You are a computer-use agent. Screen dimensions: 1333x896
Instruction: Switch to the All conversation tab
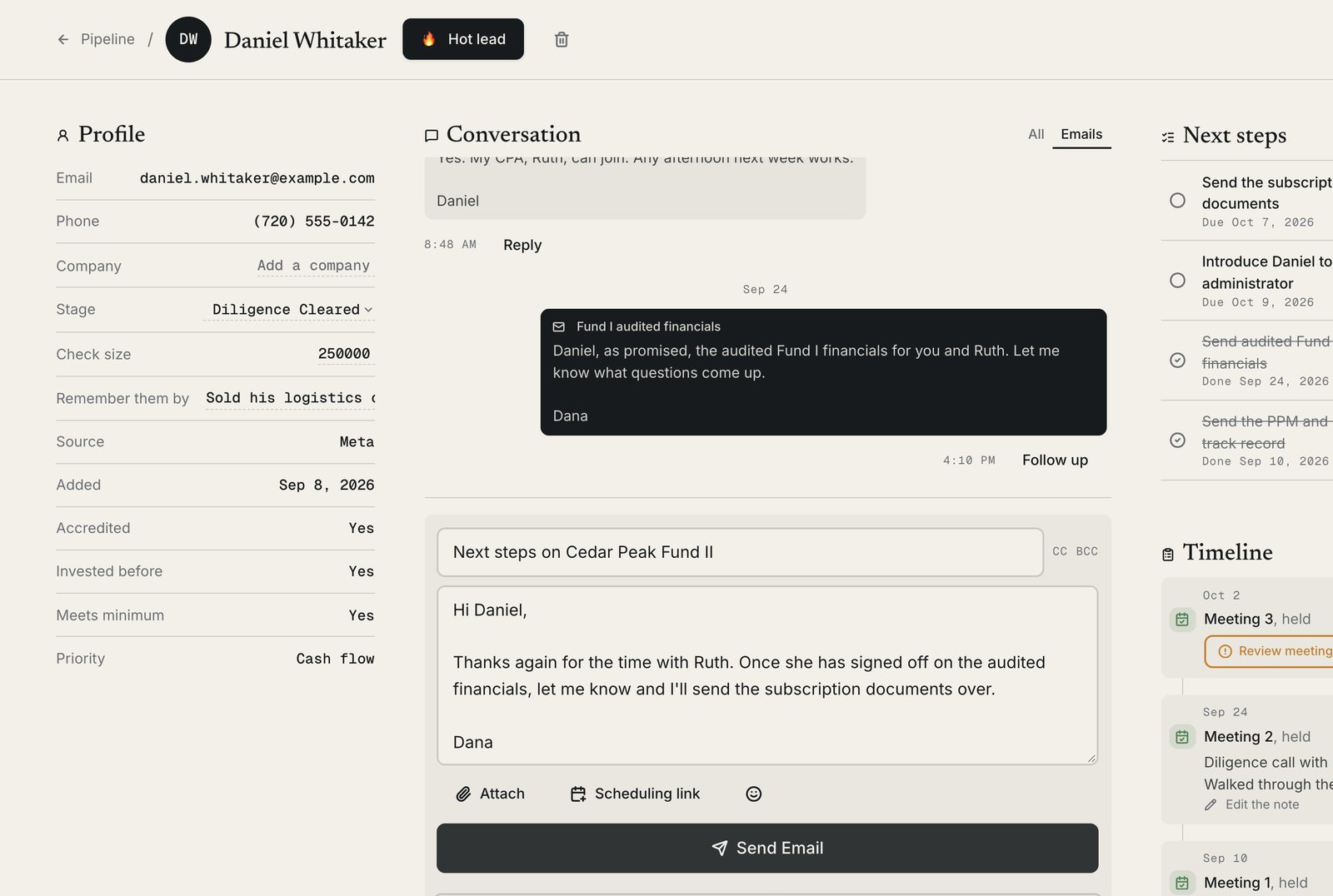pyautogui.click(x=1036, y=134)
